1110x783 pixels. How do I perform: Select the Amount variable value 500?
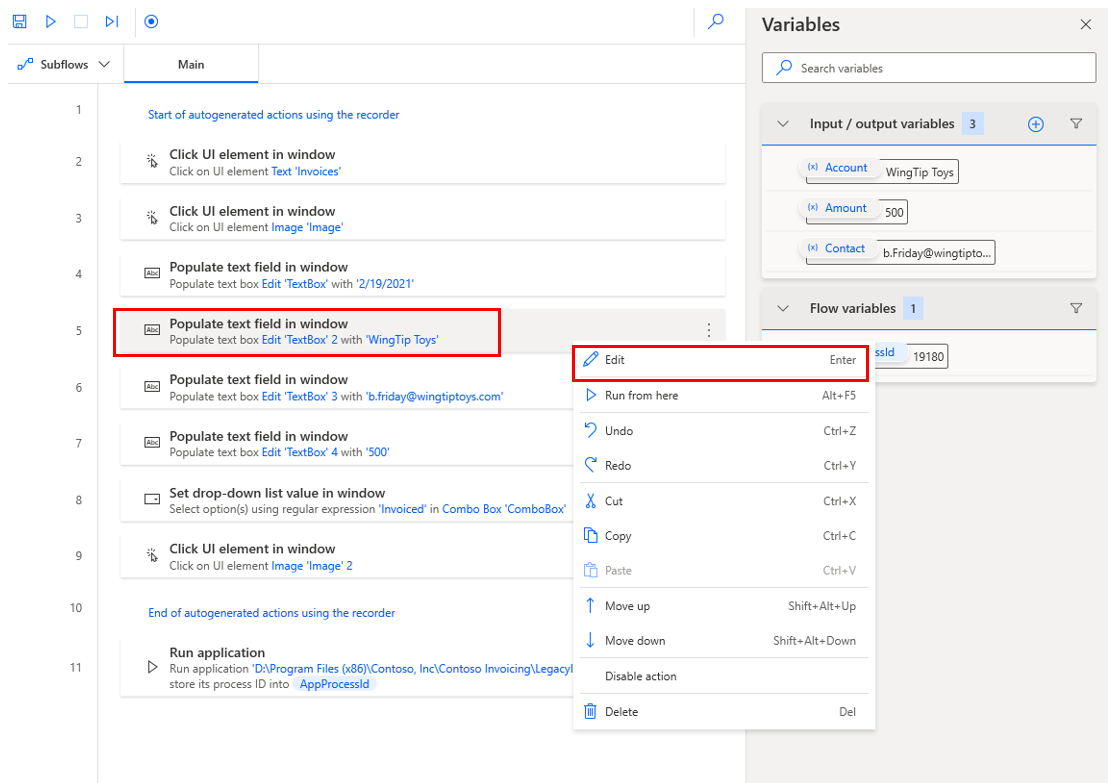[x=893, y=212]
